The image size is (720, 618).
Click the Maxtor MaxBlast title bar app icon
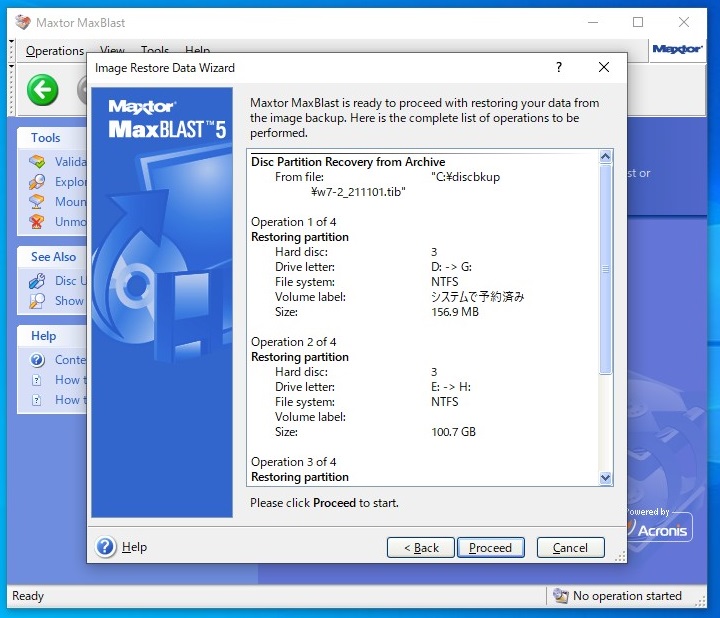click(22, 22)
